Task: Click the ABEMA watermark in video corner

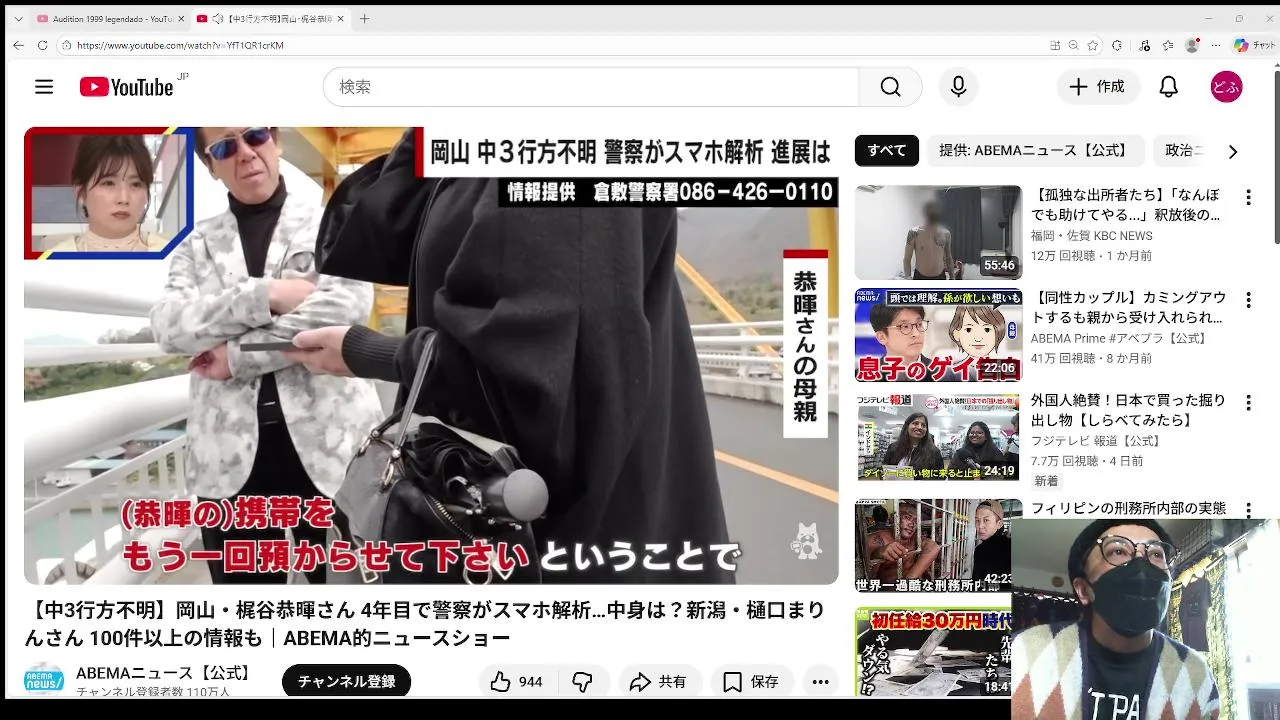Action: pos(806,541)
